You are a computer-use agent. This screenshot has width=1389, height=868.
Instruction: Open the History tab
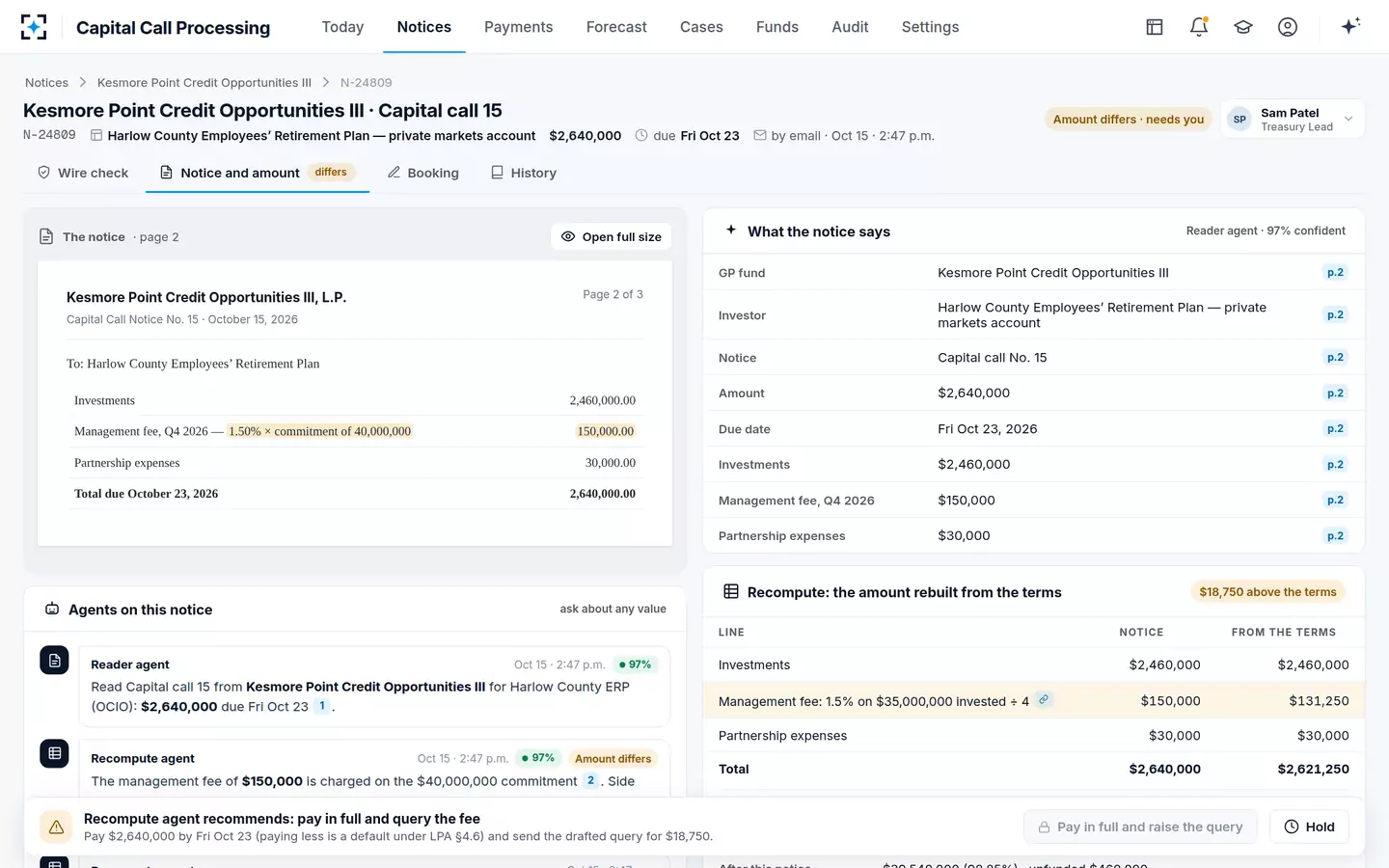point(524,173)
